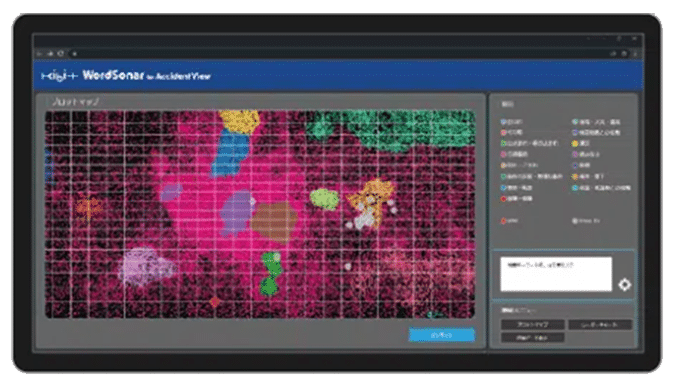This screenshot has width=675, height=389.
Task: Click the crosshair target icon beside the text box
Action: click(x=625, y=284)
